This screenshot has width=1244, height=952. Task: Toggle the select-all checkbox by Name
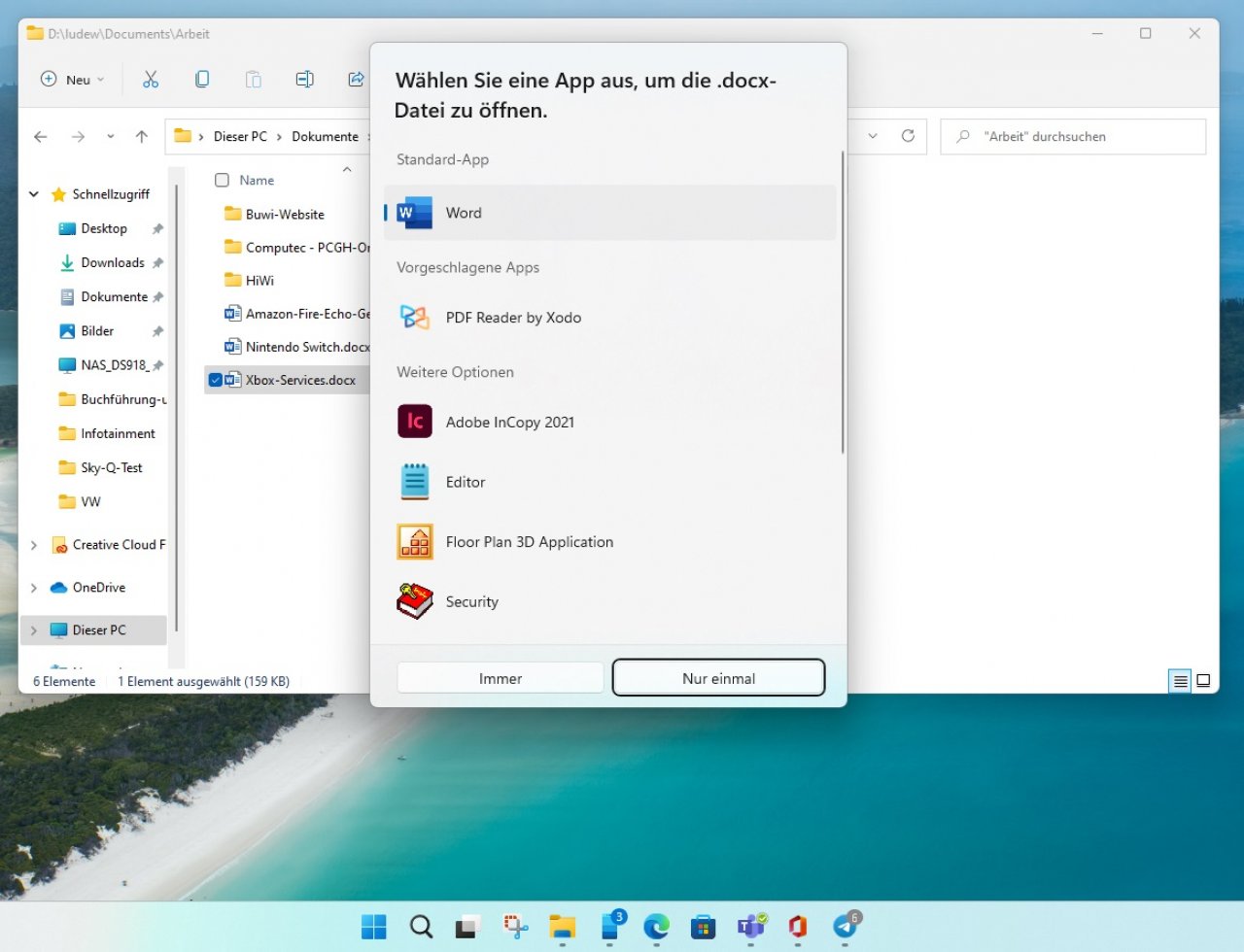pos(222,180)
